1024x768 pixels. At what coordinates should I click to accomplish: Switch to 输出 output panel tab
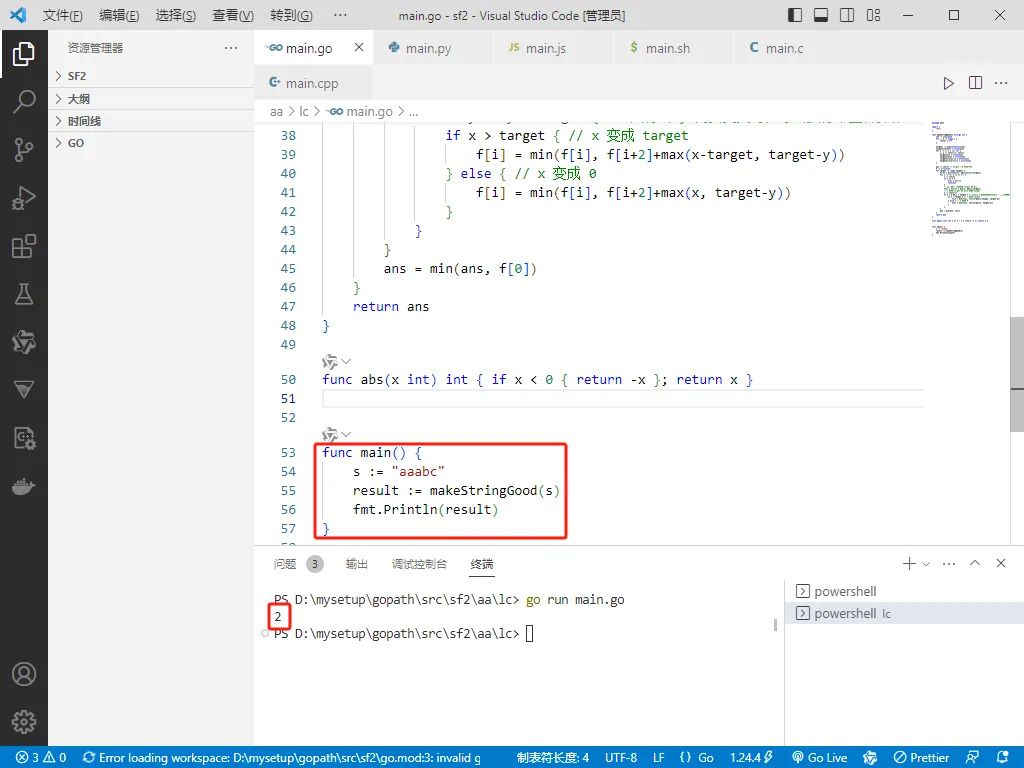[x=357, y=564]
